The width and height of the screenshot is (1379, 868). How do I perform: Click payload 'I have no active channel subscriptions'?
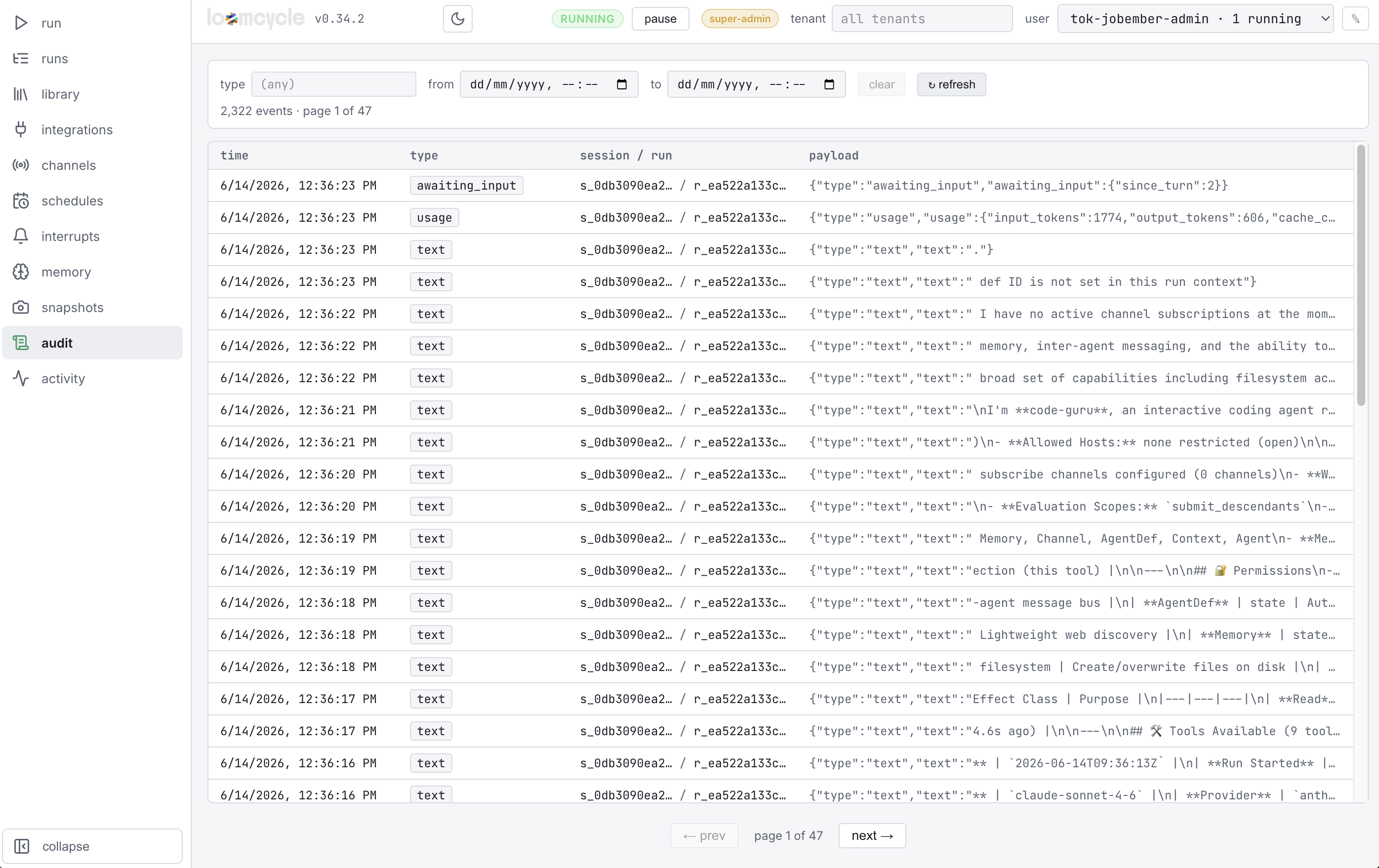click(x=1071, y=313)
